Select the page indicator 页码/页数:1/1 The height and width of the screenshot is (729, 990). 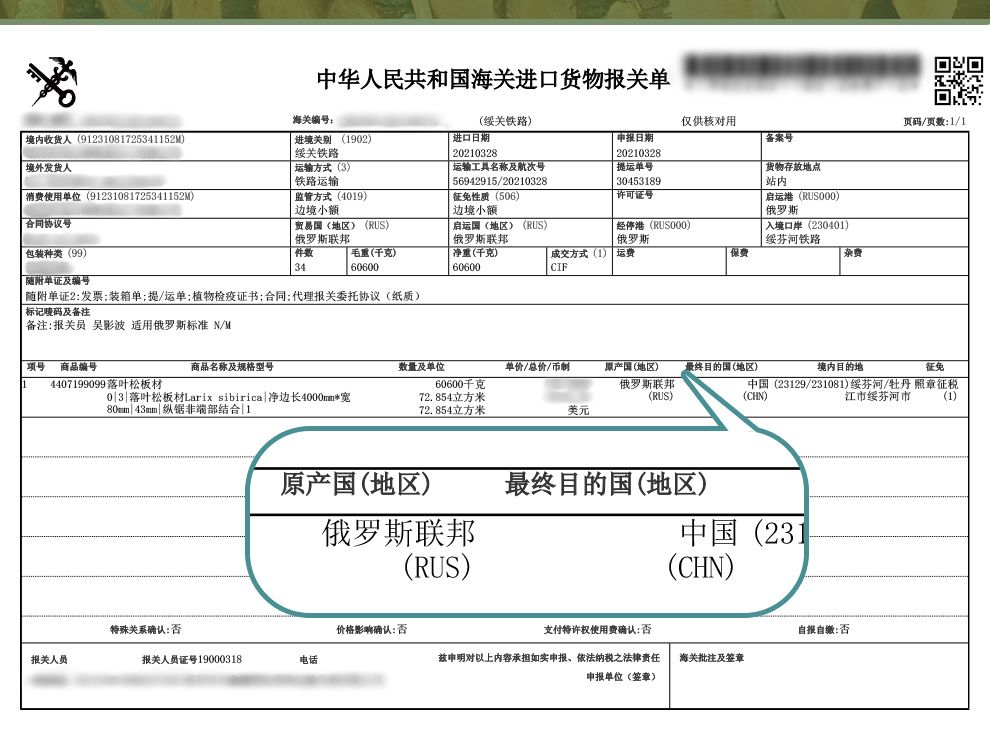click(934, 121)
